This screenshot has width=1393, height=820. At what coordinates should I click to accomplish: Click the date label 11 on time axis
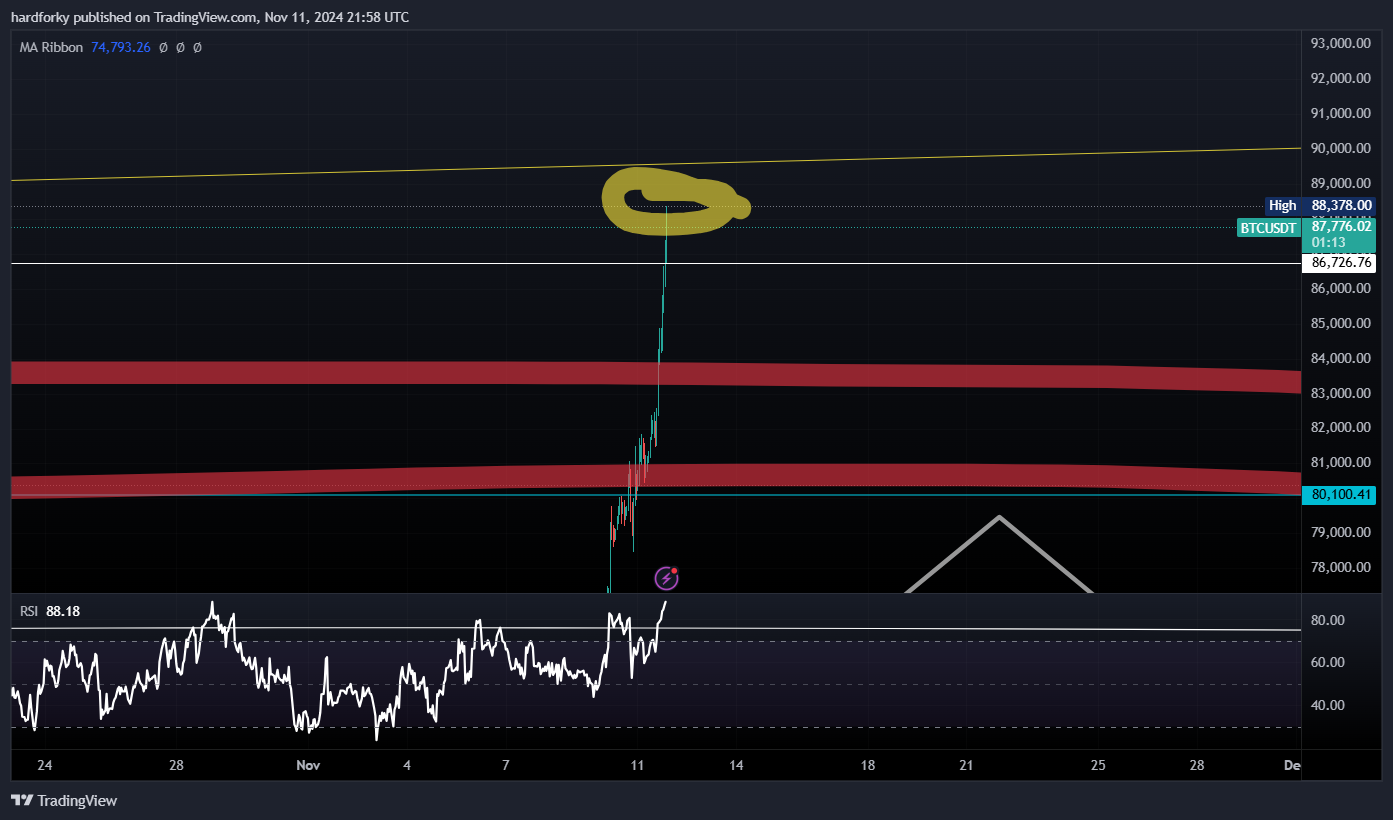[638, 765]
